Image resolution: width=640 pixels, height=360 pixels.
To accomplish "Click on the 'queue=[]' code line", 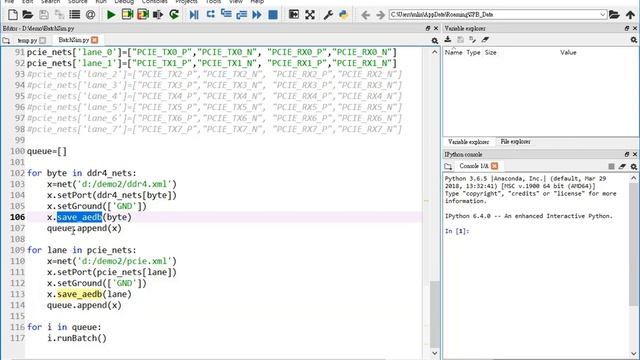I will [x=47, y=151].
